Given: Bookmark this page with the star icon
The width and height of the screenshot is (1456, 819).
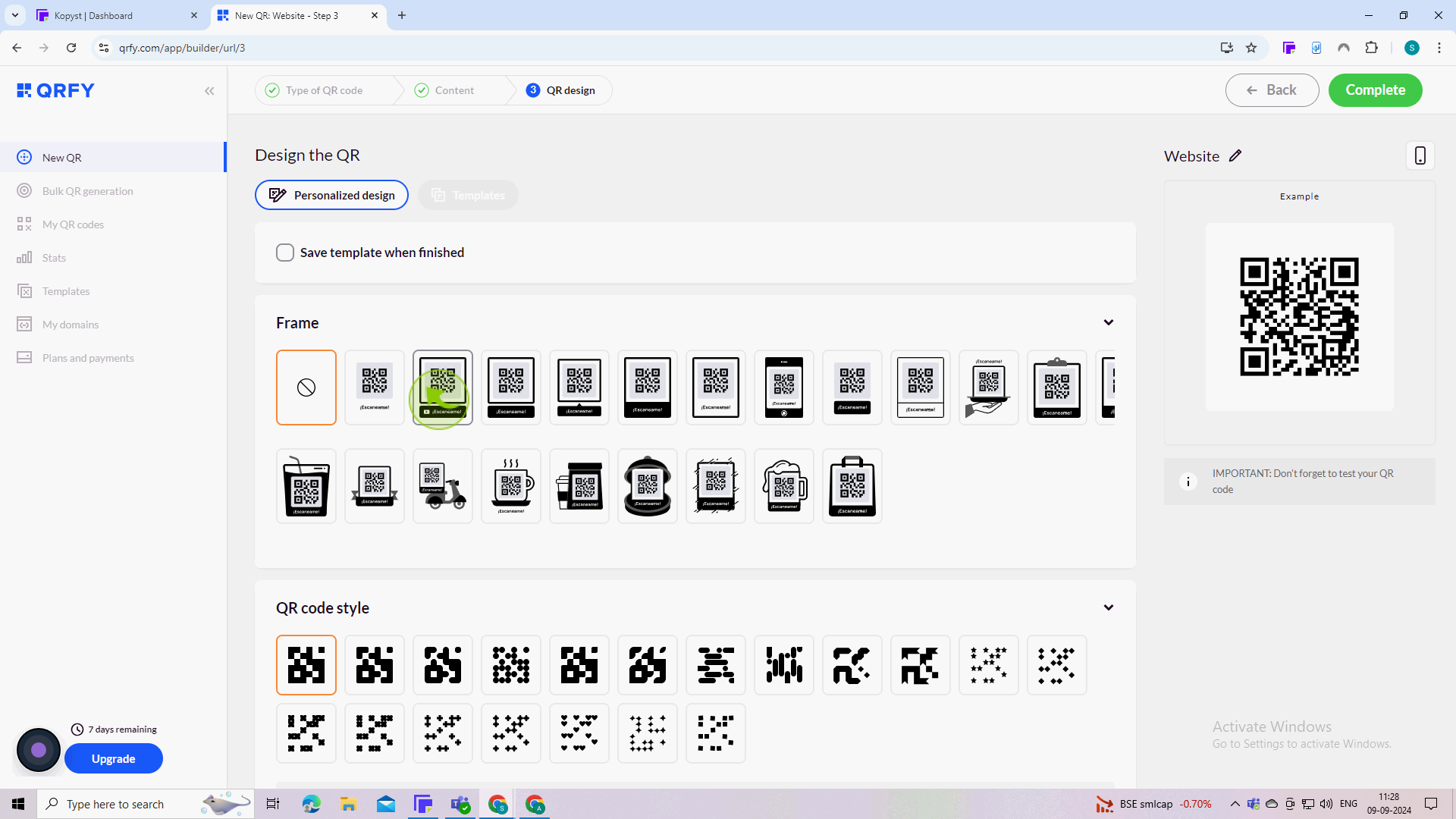Looking at the screenshot, I should click(1251, 48).
